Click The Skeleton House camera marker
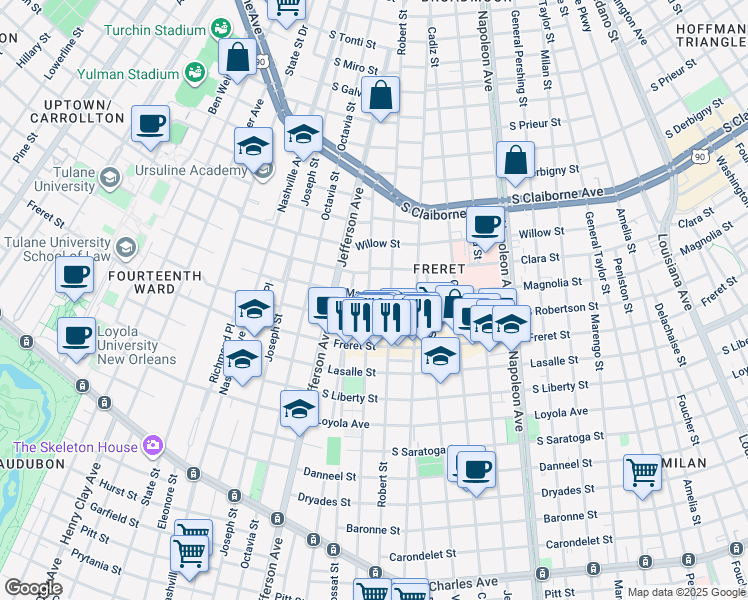The height and width of the screenshot is (600, 748). (x=153, y=446)
